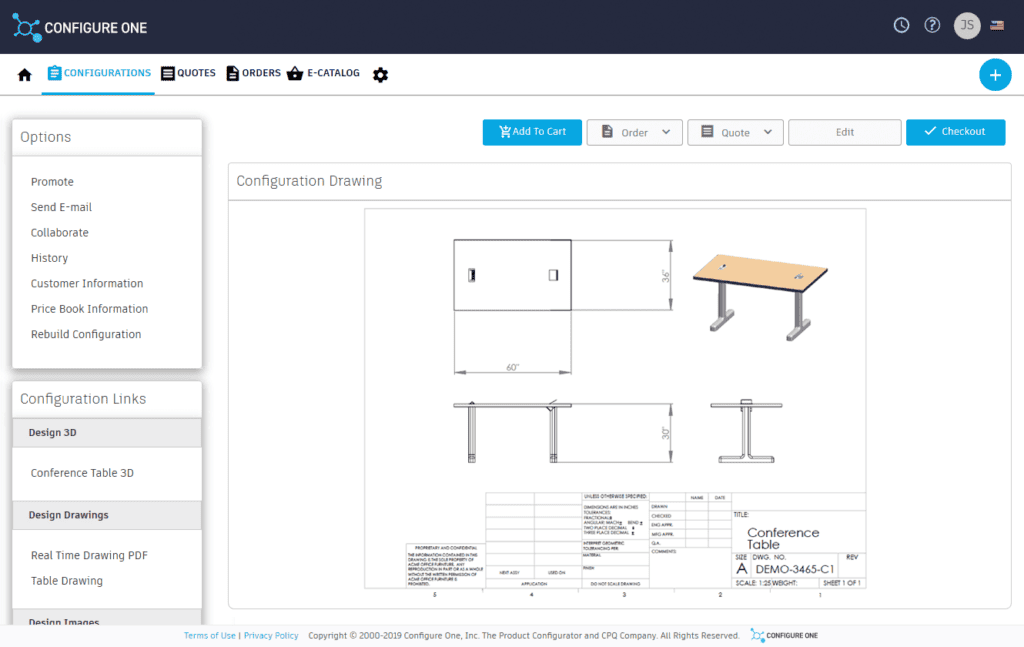Click the DEMO-3465-C1 drawing number
This screenshot has height=647, width=1024.
click(795, 569)
